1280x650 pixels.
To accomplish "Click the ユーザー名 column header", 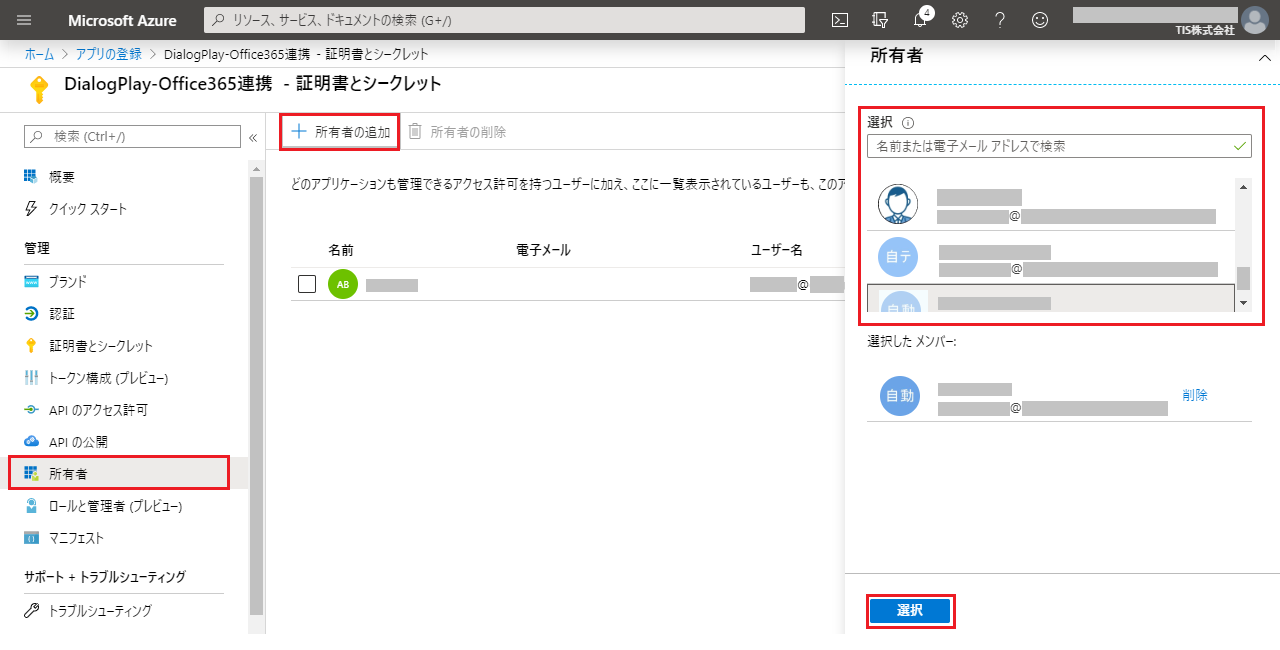I will [776, 250].
